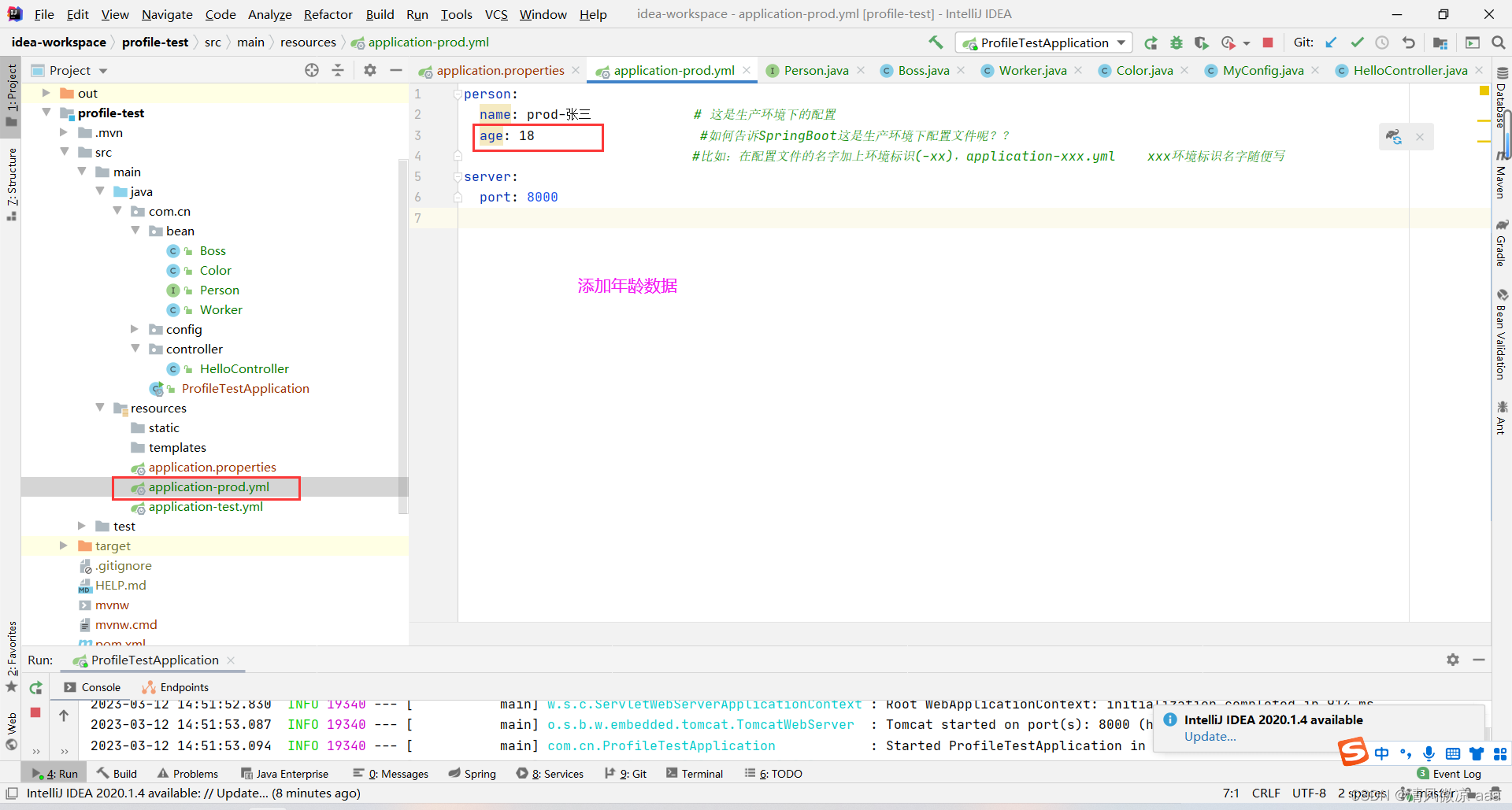Viewport: 1512px width, 810px height.
Task: Select application-test.yml in project tree
Action: pyautogui.click(x=206, y=506)
